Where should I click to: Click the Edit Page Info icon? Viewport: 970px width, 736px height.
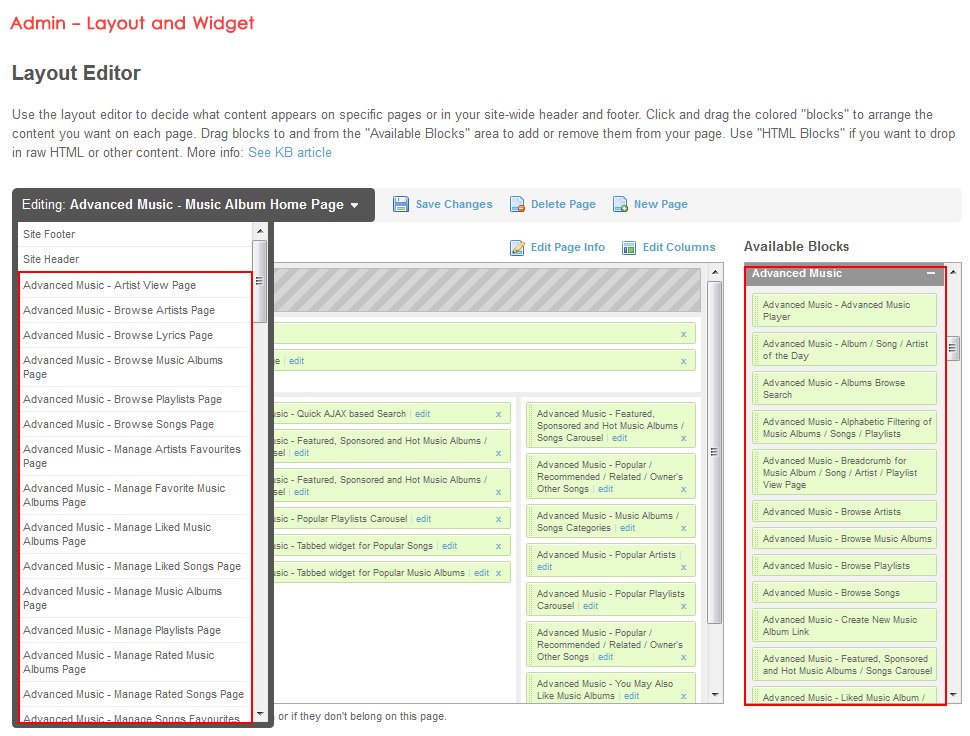517,247
